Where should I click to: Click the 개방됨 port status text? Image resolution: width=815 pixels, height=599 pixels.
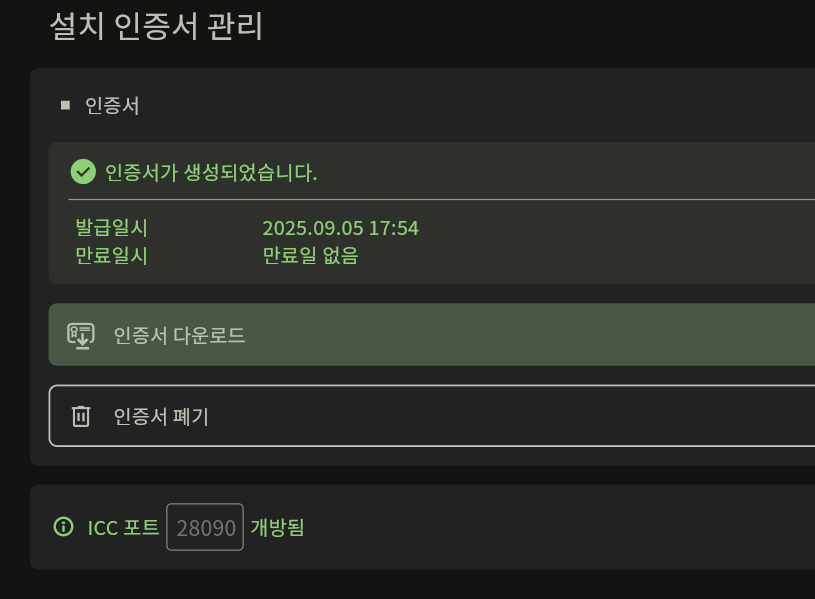277,527
